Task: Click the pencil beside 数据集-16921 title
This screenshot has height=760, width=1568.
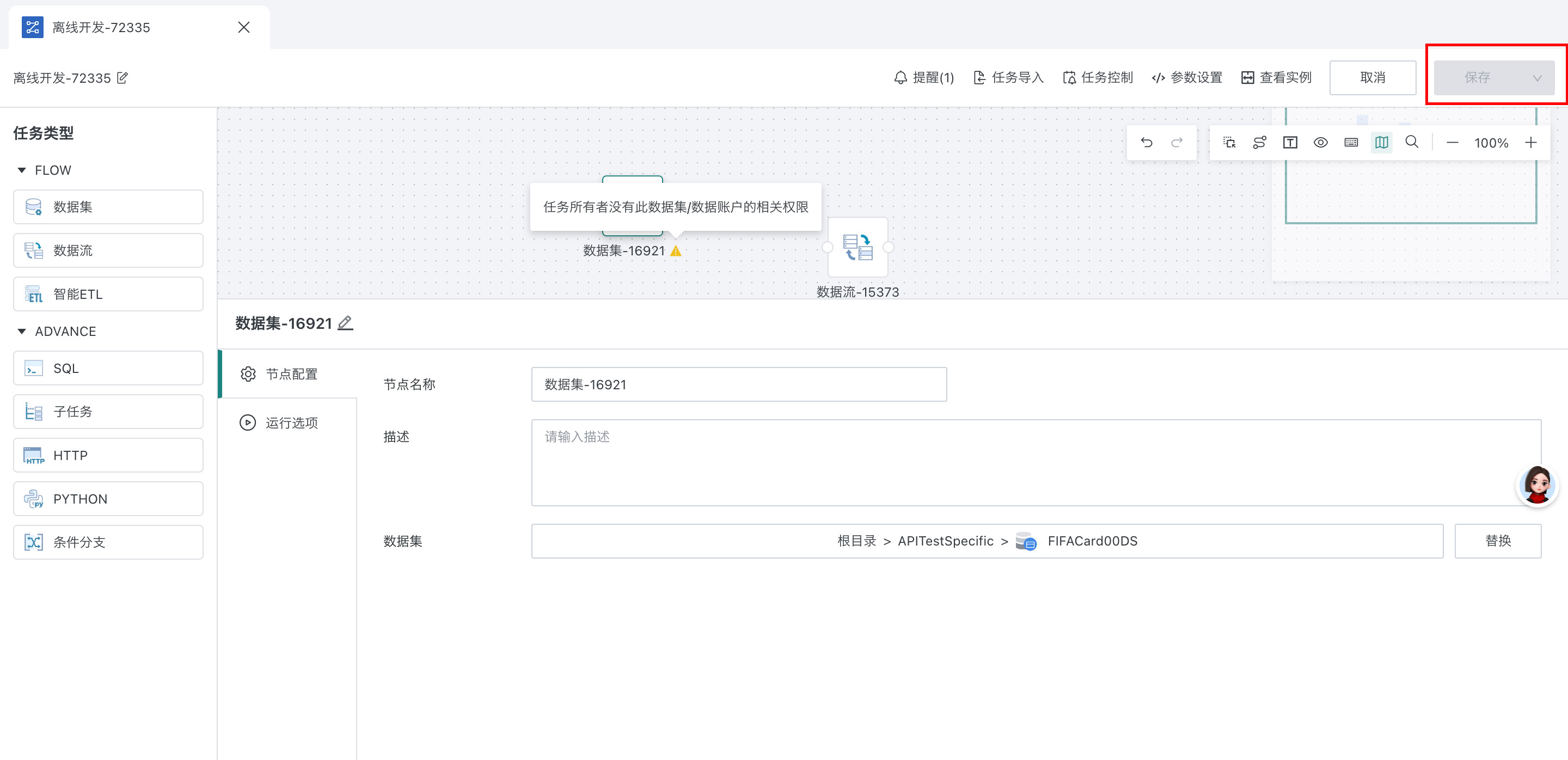Action: [x=345, y=323]
